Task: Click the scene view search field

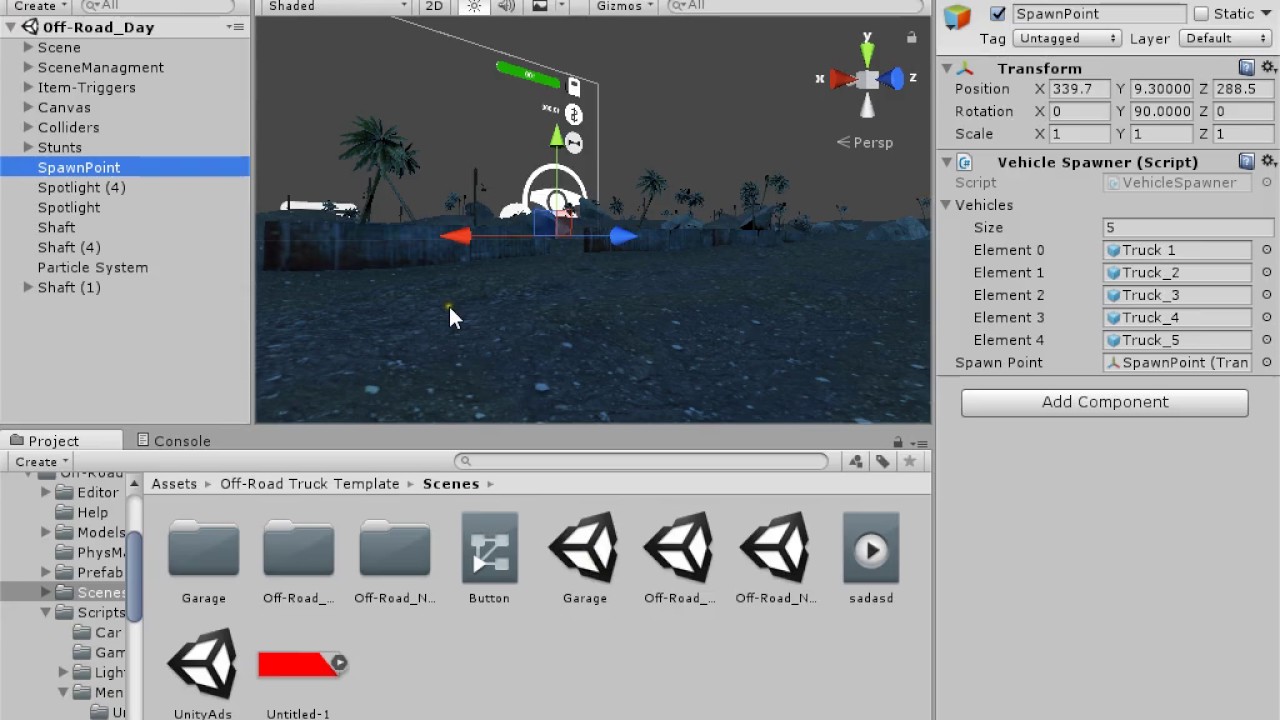Action: [795, 6]
